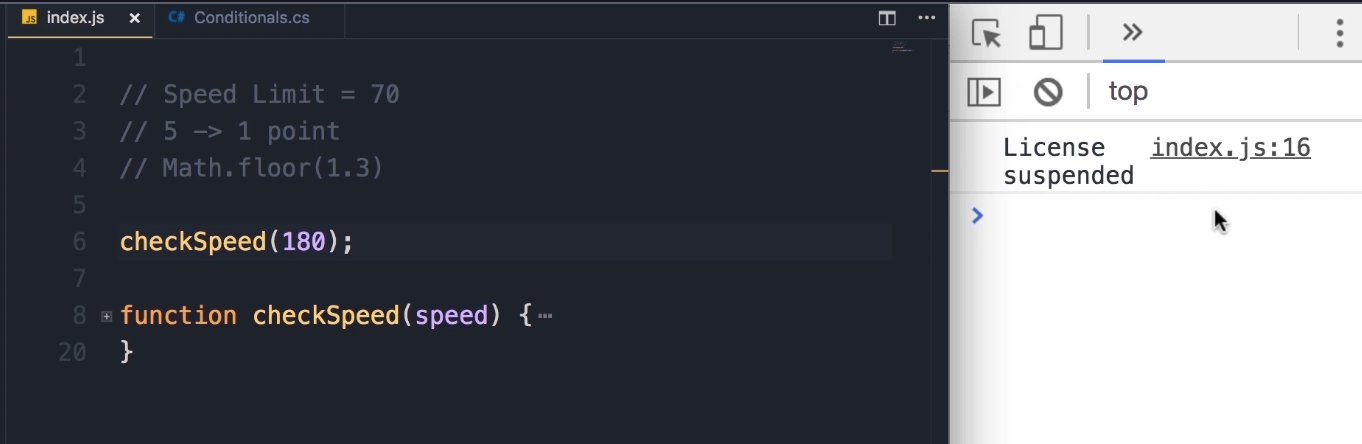Open the DevTools more tabs chevron
This screenshot has height=444, width=1362.
(x=1132, y=32)
